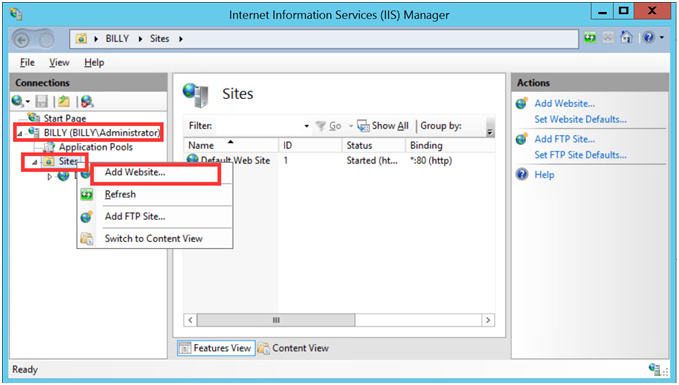This screenshot has width=679, height=385.
Task: Click the horizontal scrollbar thumb in Sites list
Action: (x=276, y=320)
